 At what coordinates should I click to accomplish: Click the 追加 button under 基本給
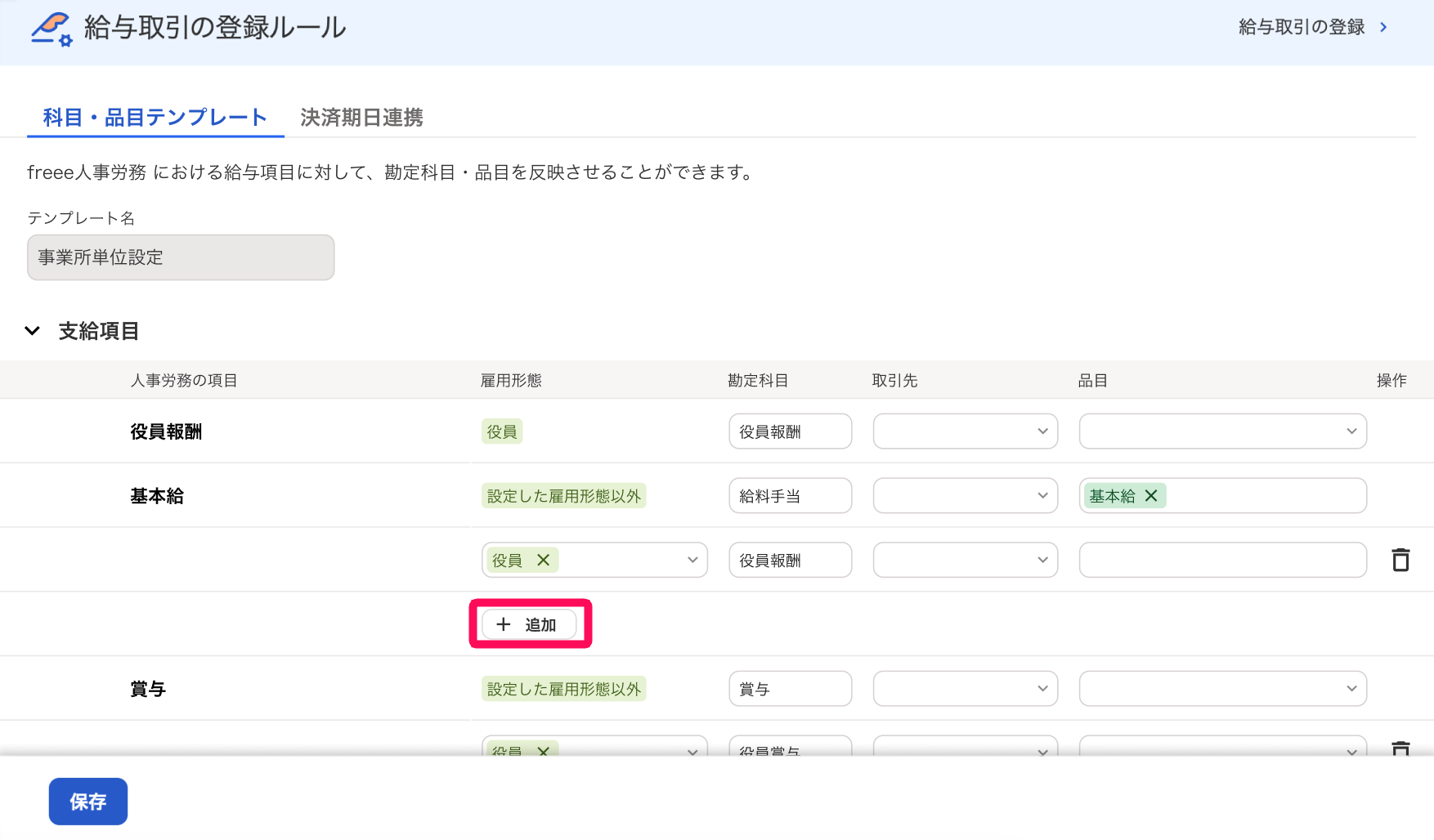pyautogui.click(x=529, y=624)
